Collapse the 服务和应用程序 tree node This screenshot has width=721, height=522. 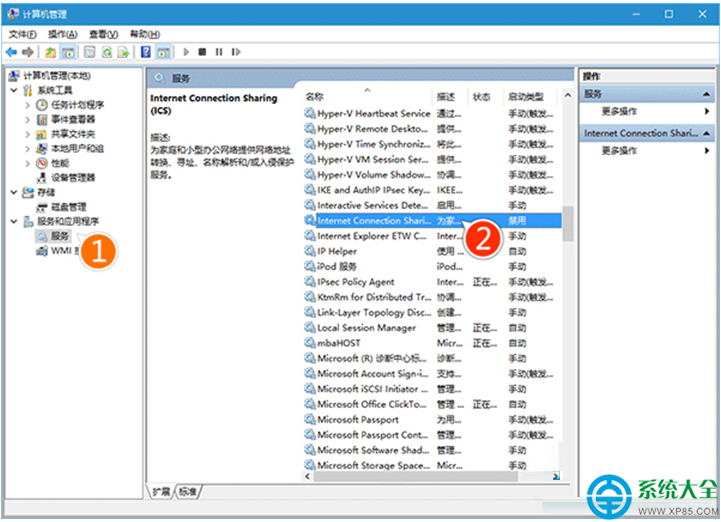14,222
